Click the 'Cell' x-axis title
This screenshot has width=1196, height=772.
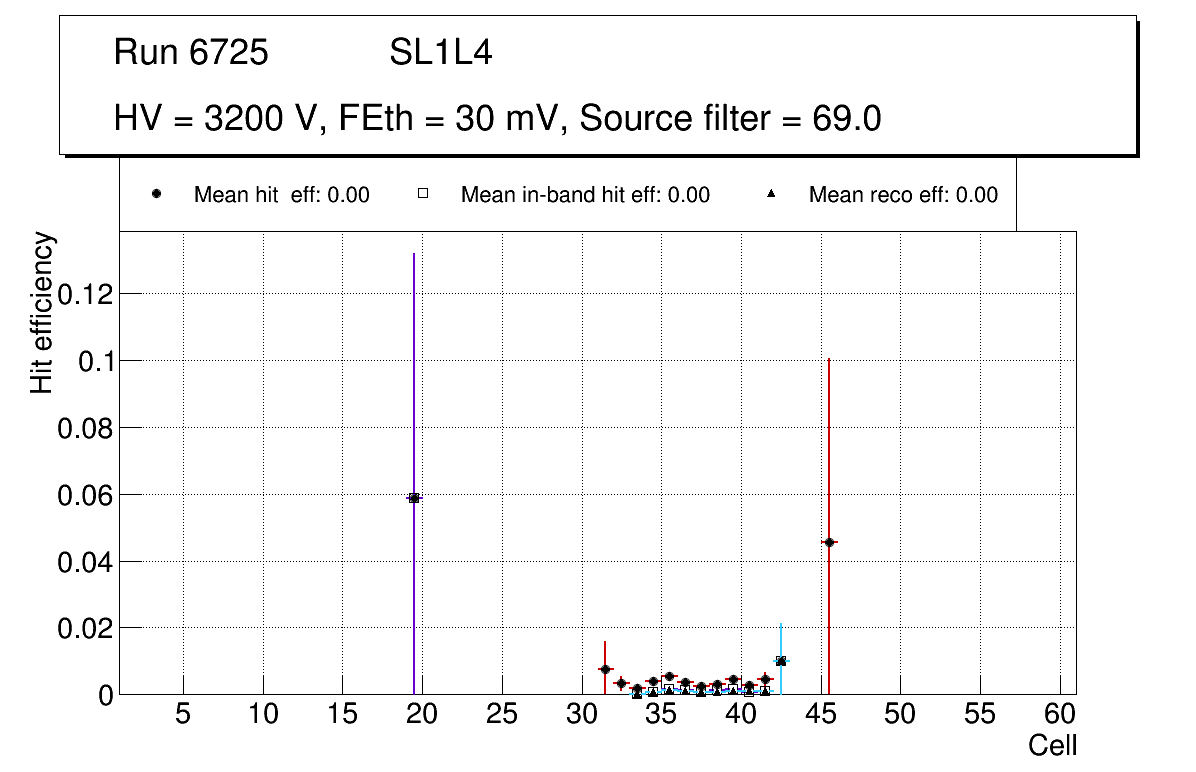[x=1053, y=746]
